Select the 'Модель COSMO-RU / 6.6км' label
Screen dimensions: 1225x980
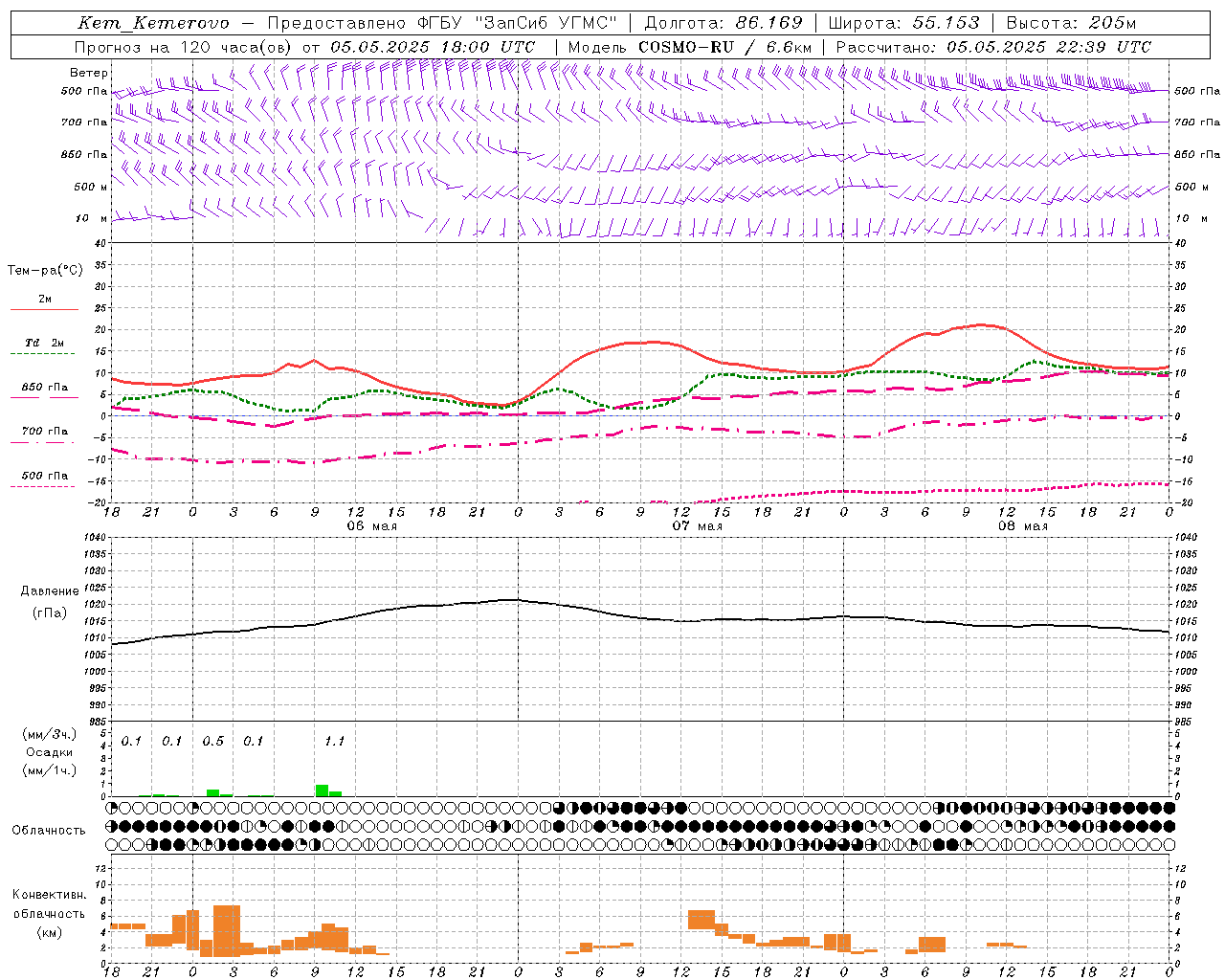[690, 47]
